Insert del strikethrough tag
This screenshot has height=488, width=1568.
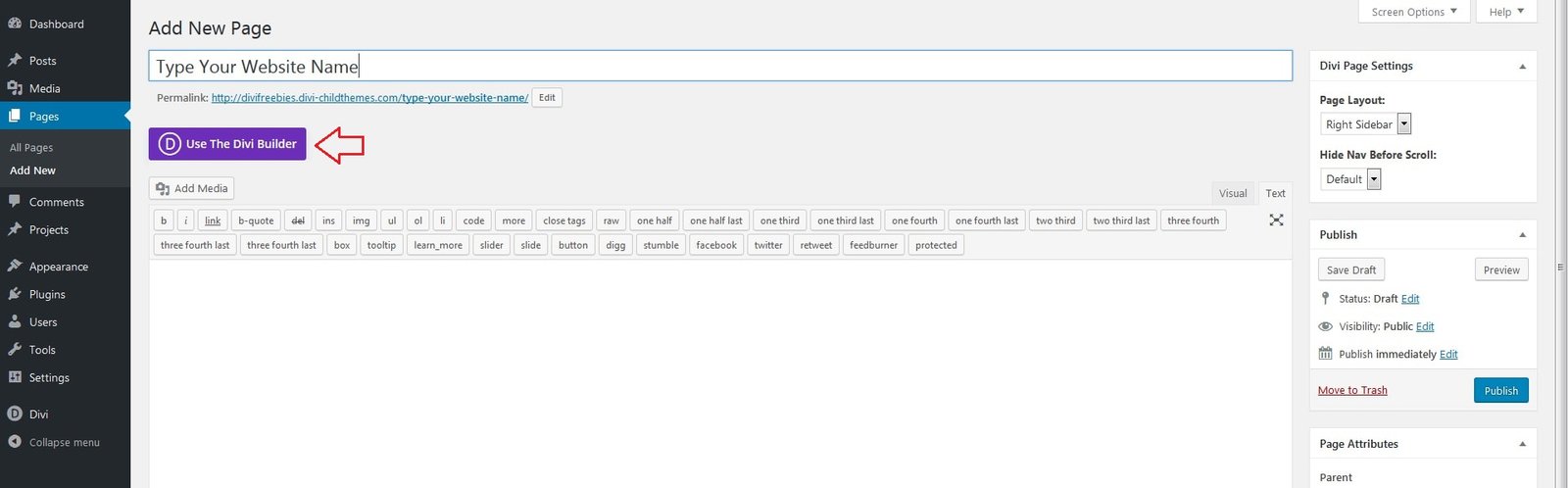[298, 220]
